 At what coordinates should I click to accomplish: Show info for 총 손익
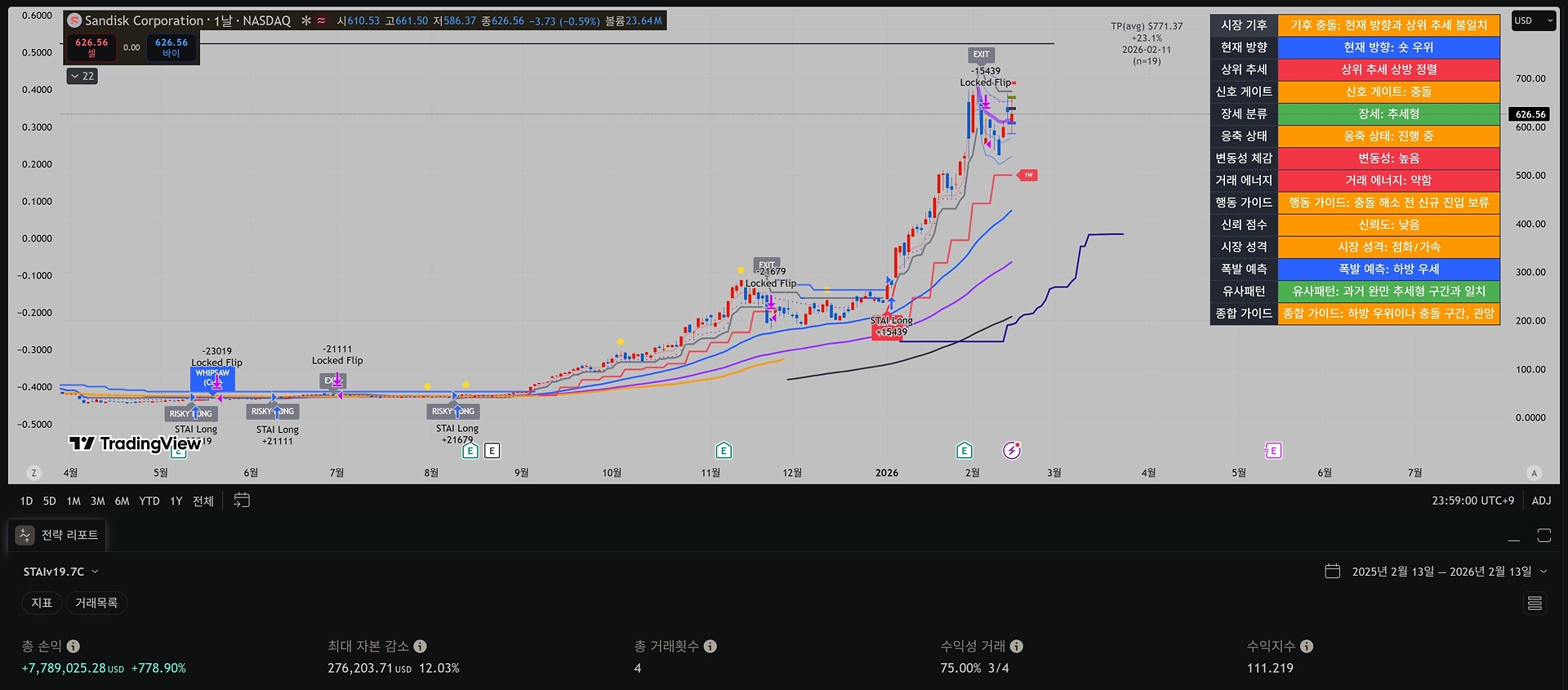coord(73,646)
